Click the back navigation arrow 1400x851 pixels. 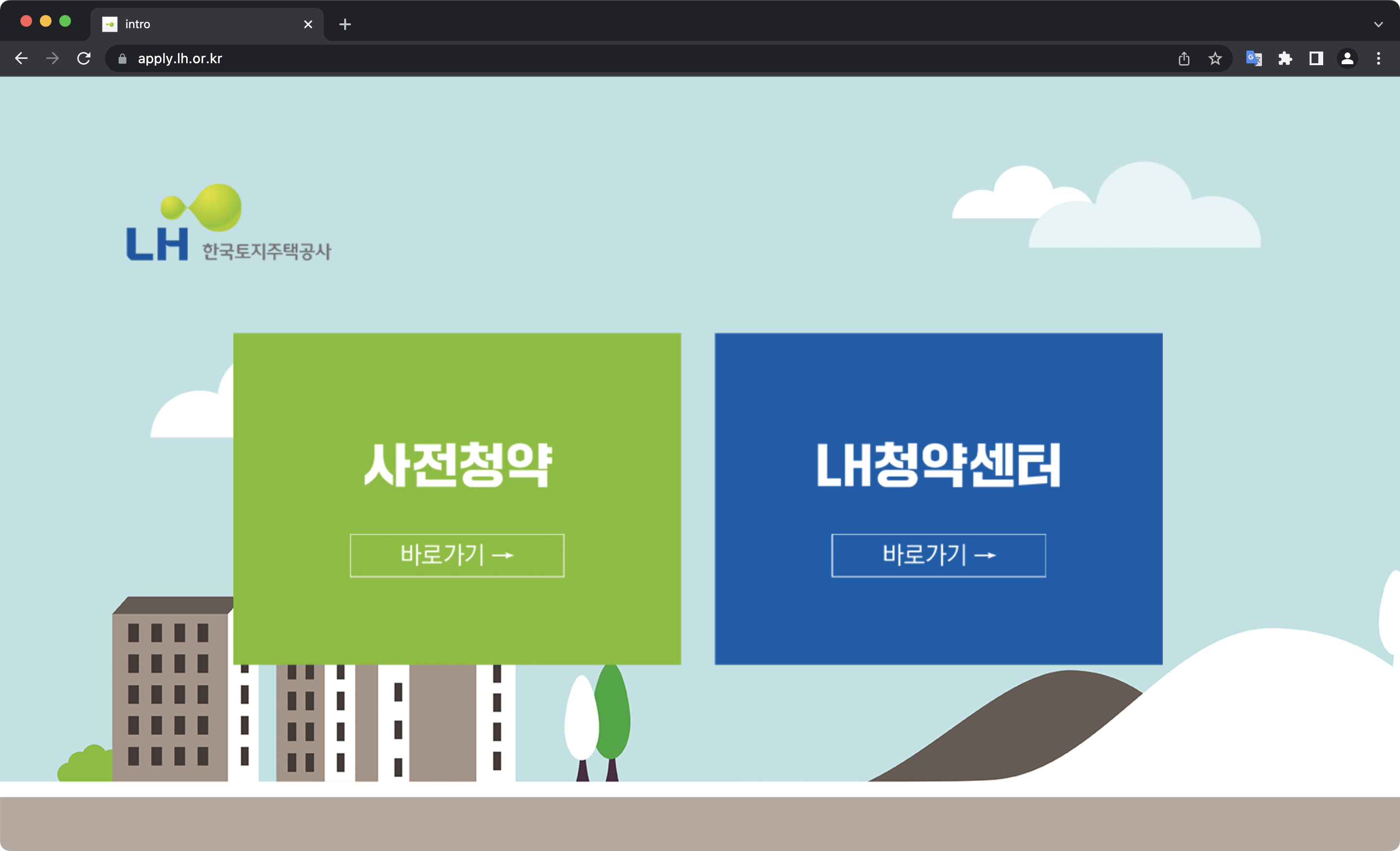(21, 58)
